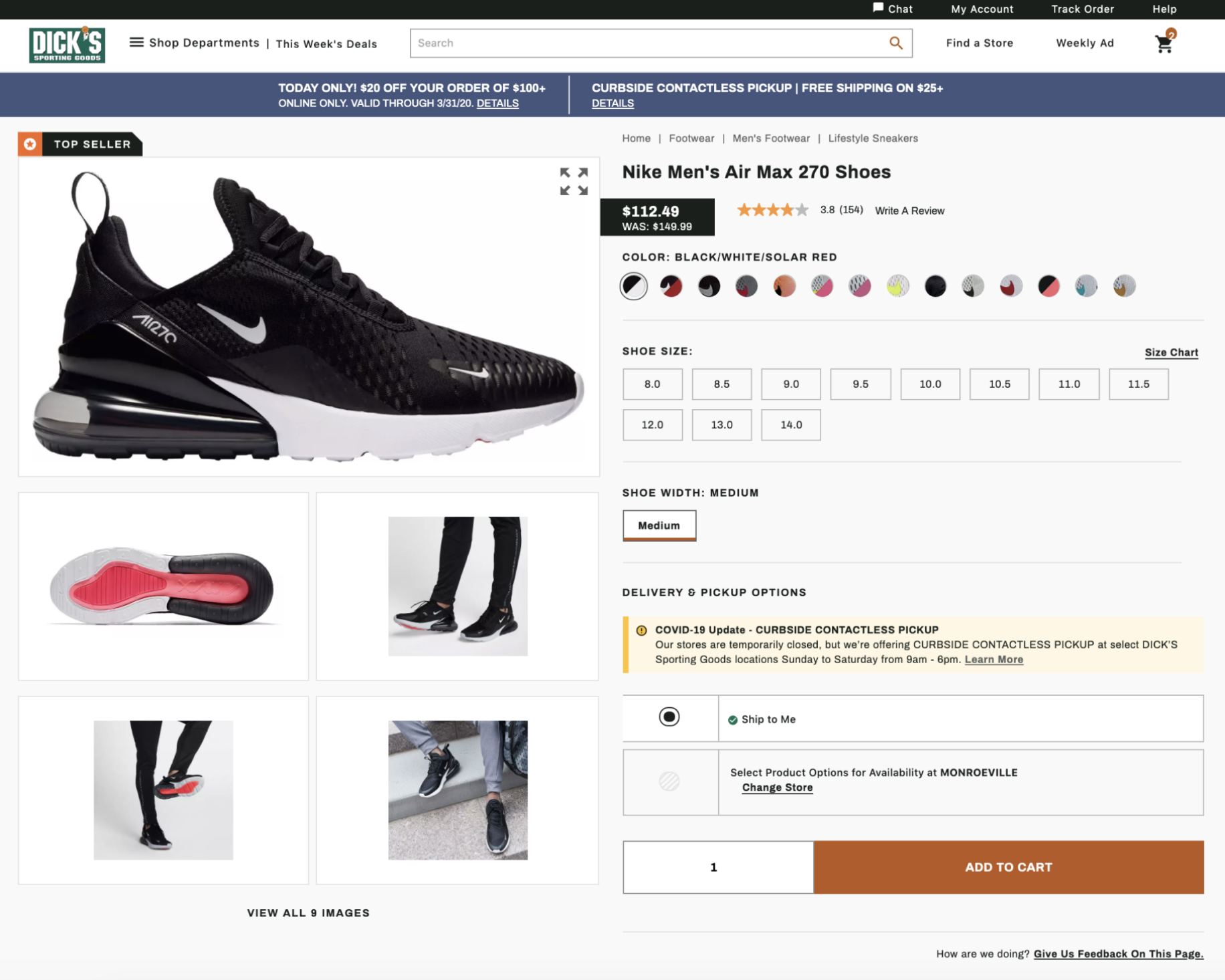
Task: Choose shoe size 9.5
Action: point(861,384)
